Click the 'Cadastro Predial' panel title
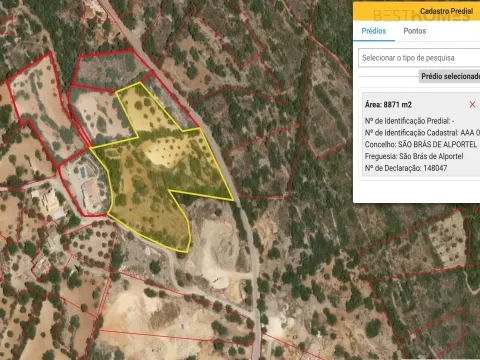 coord(446,11)
